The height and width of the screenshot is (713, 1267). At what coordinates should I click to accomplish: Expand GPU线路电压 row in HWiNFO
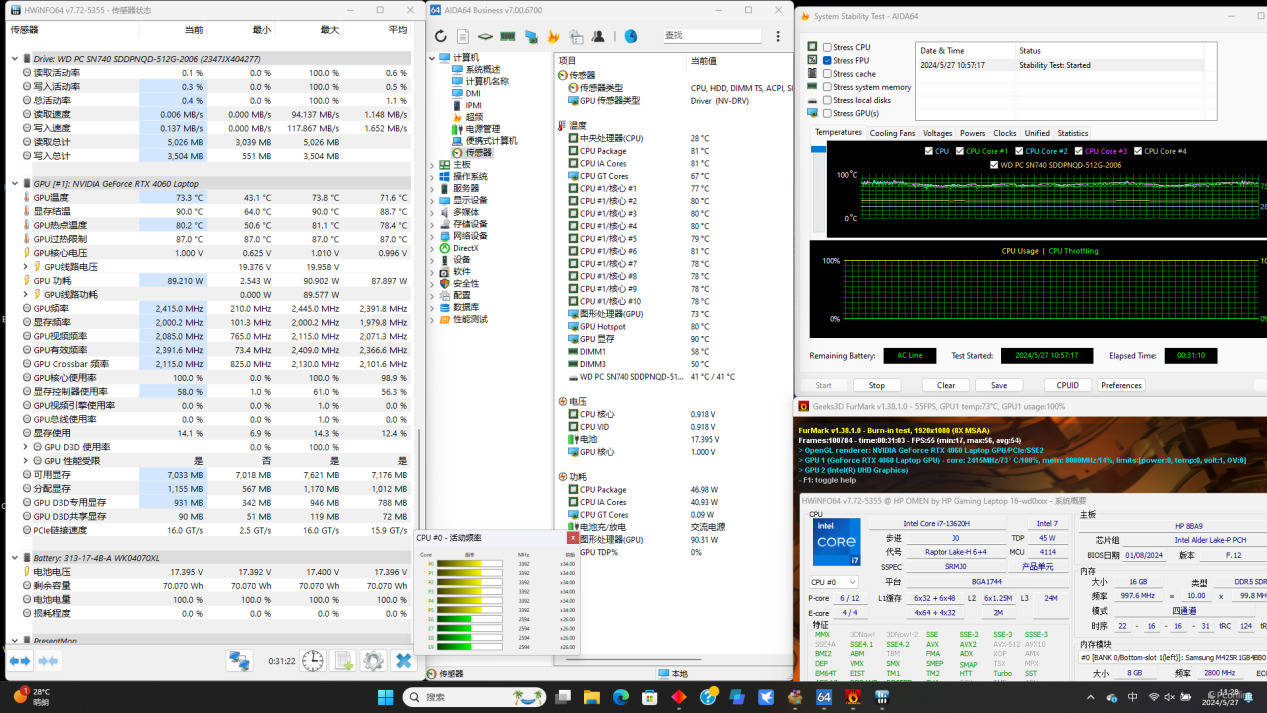(25, 267)
